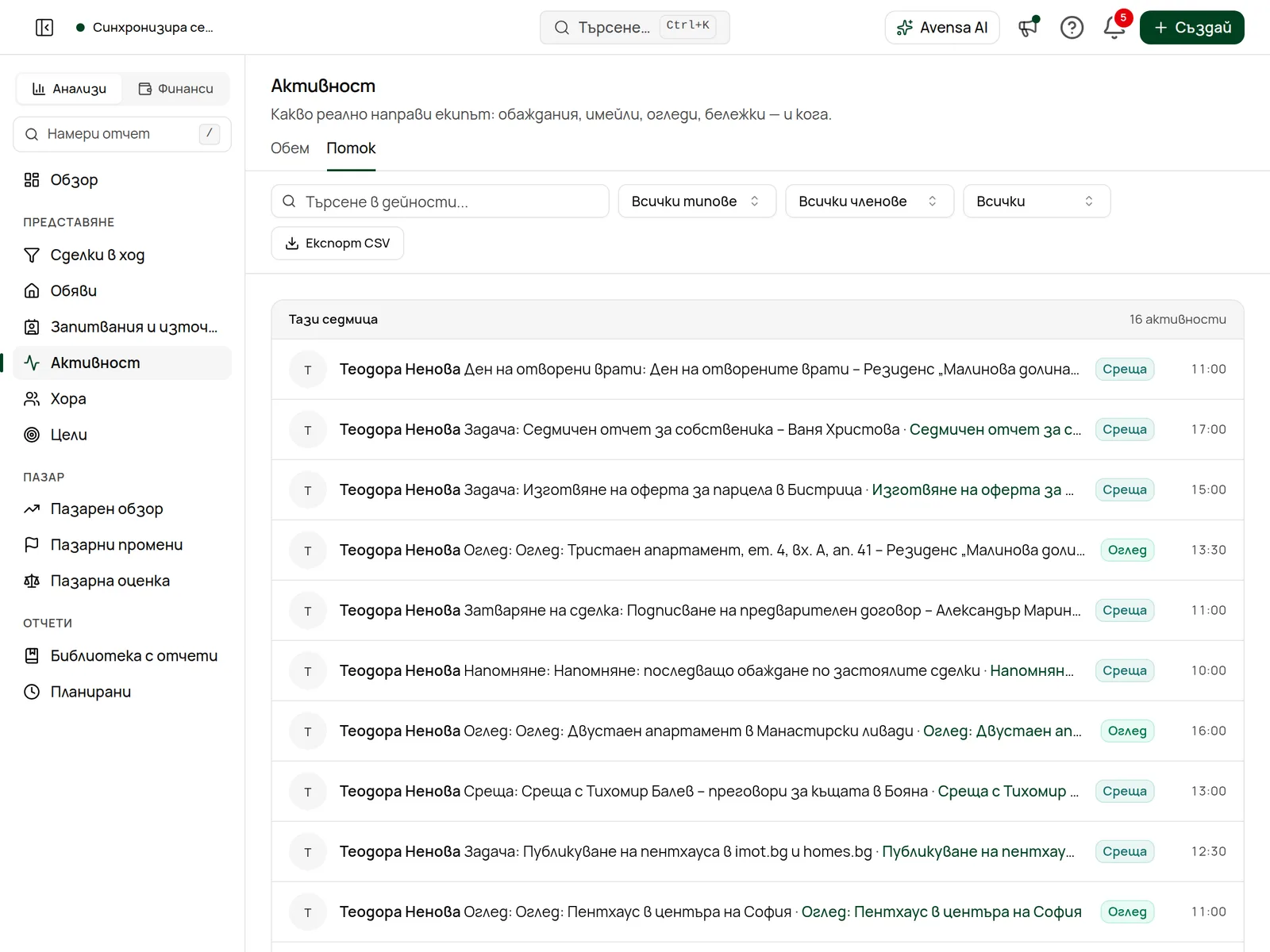Focus the global Търсене search box
The height and width of the screenshot is (952, 1270).
pos(635,28)
